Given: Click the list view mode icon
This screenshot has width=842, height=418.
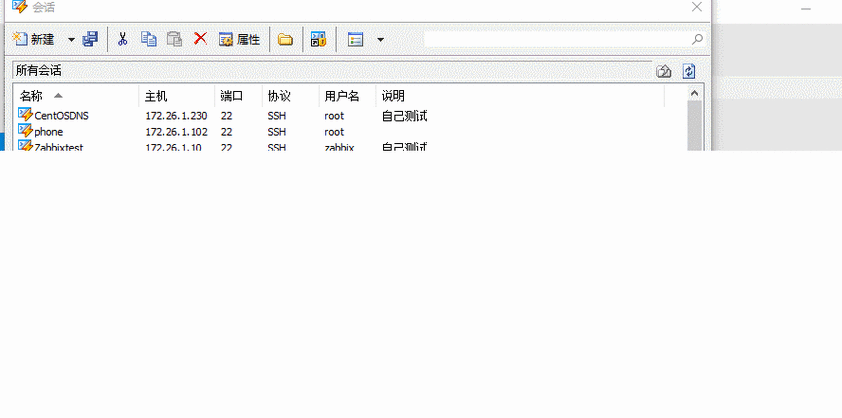Looking at the screenshot, I should (355, 40).
